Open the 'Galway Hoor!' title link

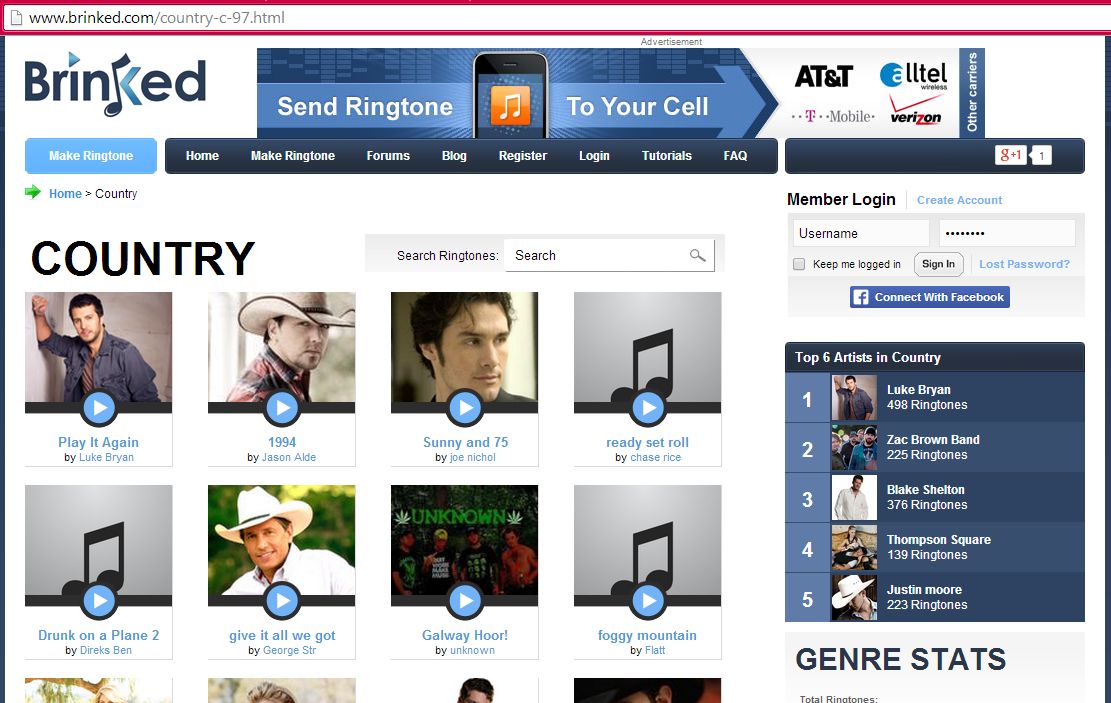click(x=465, y=635)
